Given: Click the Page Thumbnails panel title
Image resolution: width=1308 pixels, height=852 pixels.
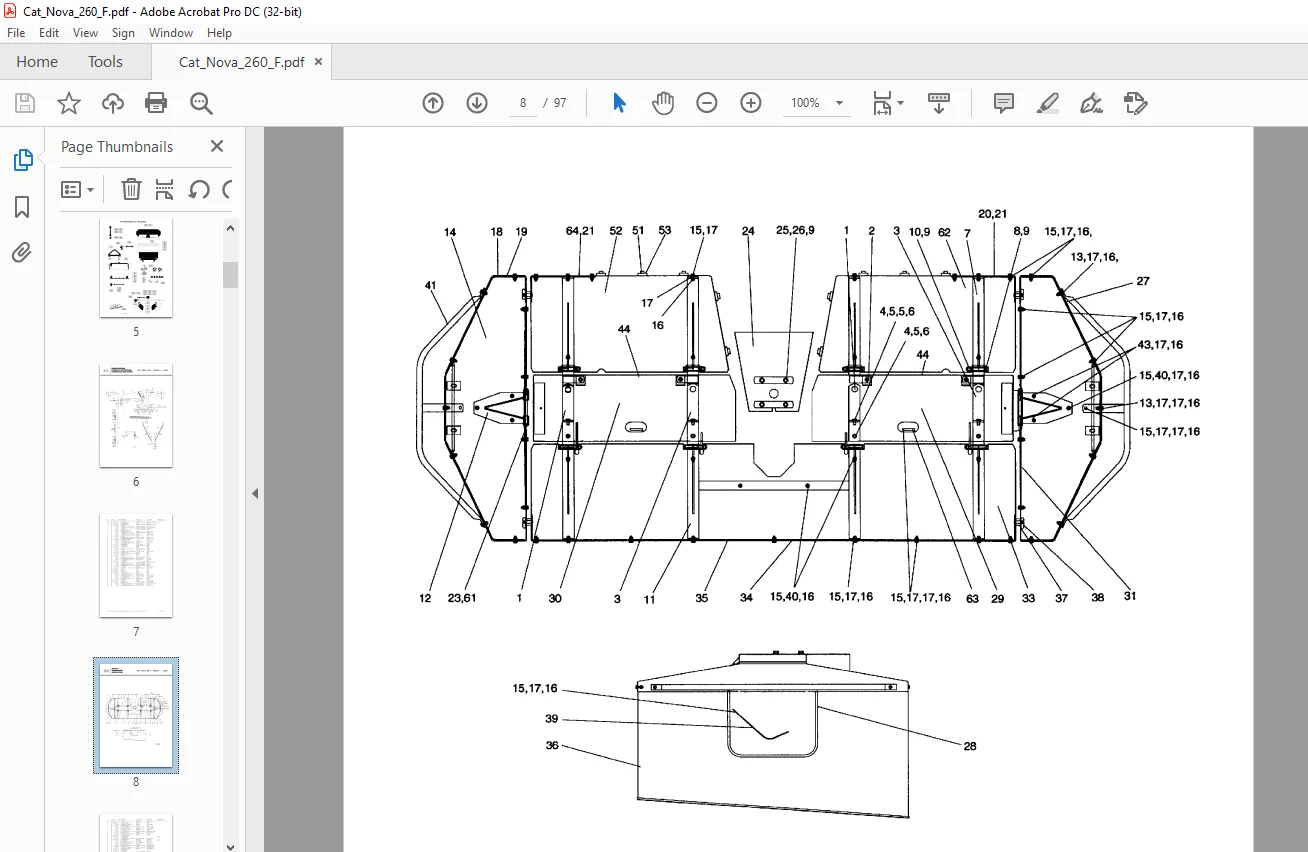Looking at the screenshot, I should point(117,146).
